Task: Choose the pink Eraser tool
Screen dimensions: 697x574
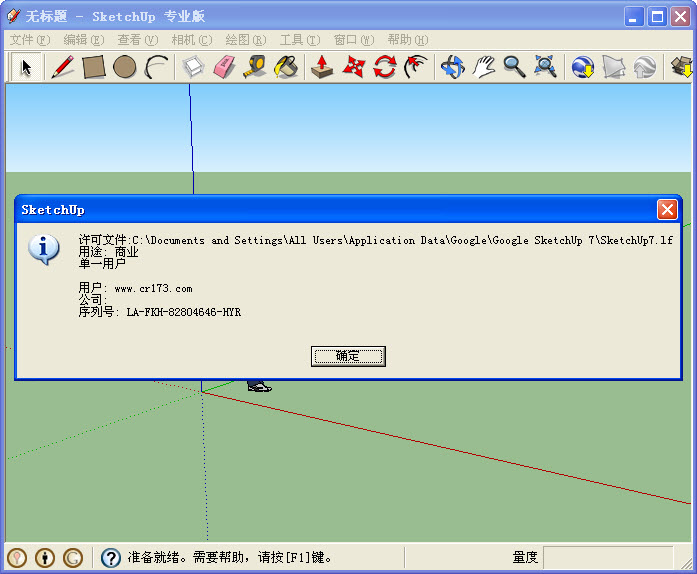Action: [224, 67]
